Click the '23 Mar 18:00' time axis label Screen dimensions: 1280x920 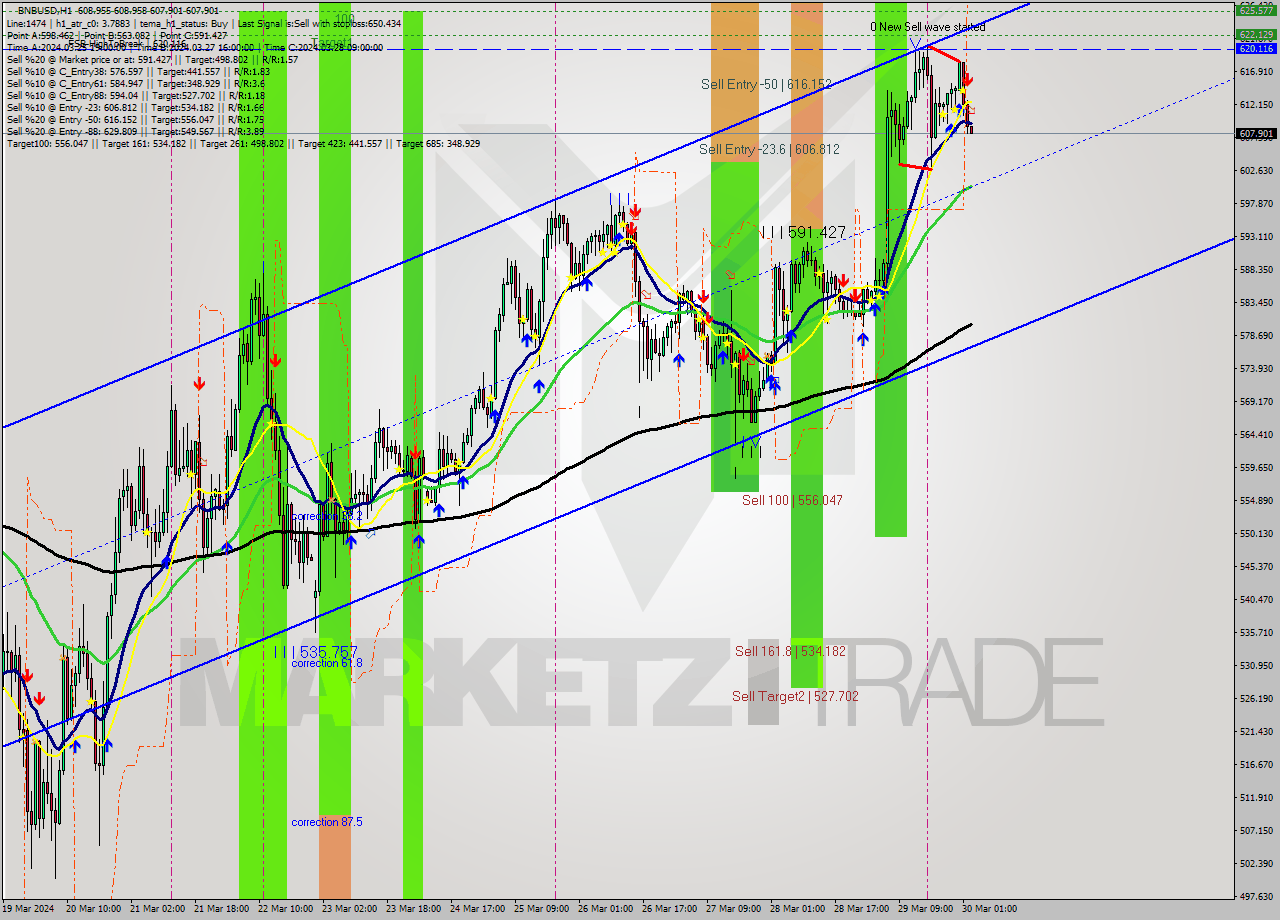coord(413,910)
